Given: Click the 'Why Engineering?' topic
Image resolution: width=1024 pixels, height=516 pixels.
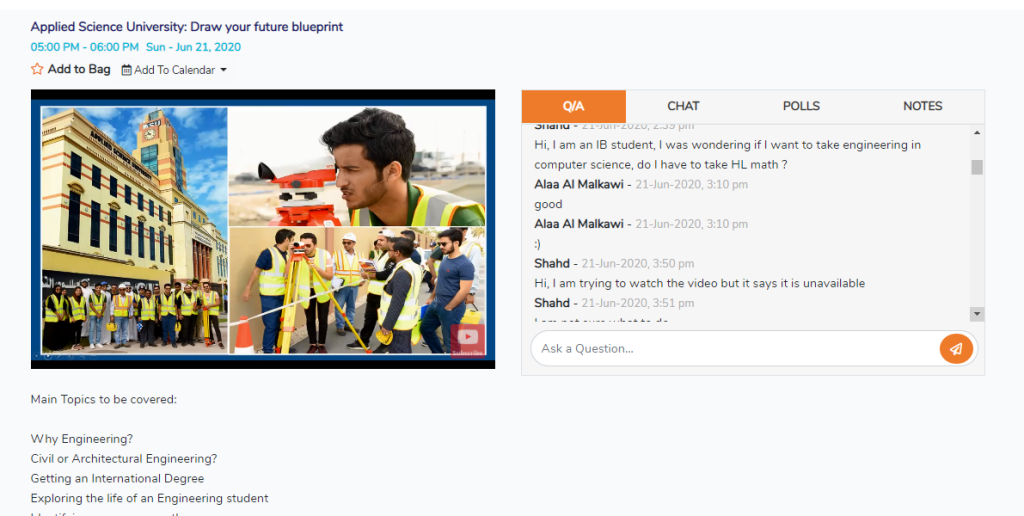Looking at the screenshot, I should click(x=82, y=439).
